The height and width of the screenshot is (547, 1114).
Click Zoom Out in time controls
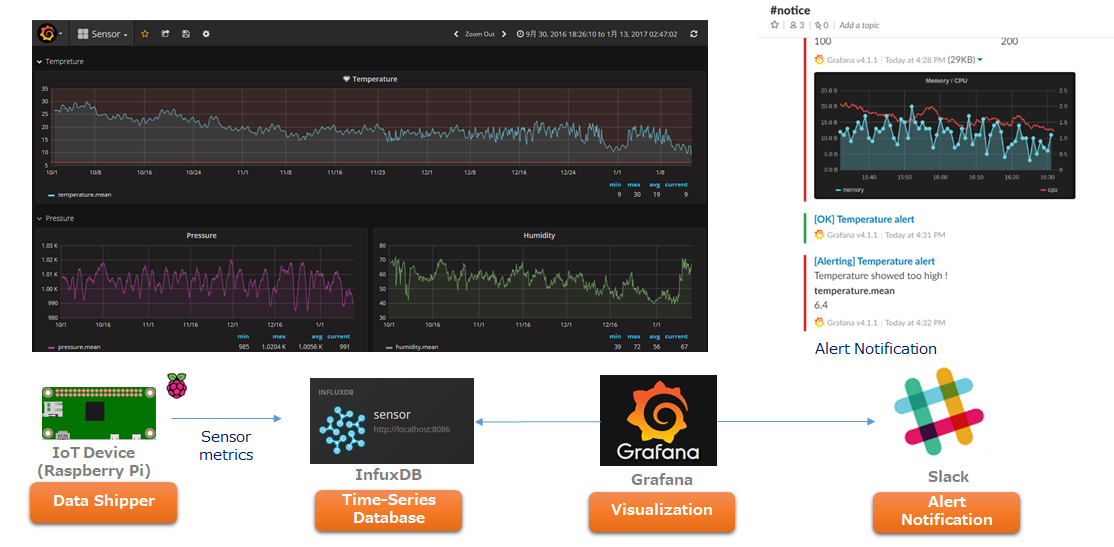point(480,33)
